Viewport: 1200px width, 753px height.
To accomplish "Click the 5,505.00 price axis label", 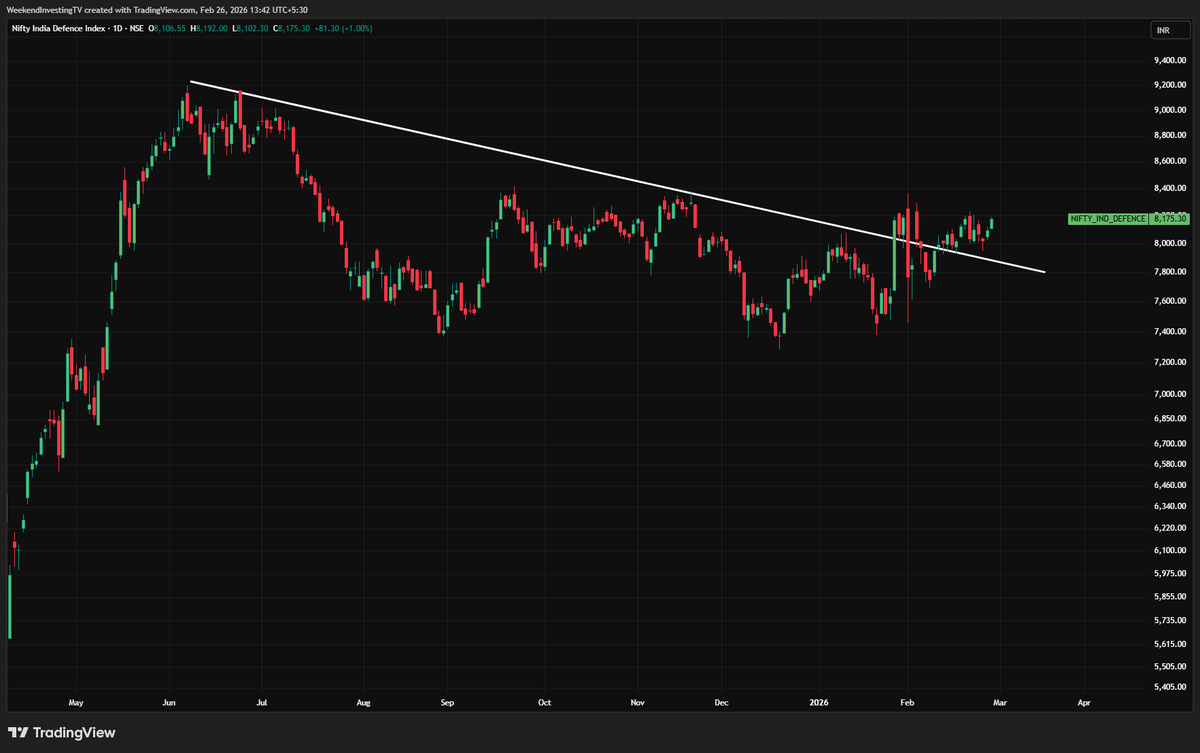I will (x=1170, y=666).
